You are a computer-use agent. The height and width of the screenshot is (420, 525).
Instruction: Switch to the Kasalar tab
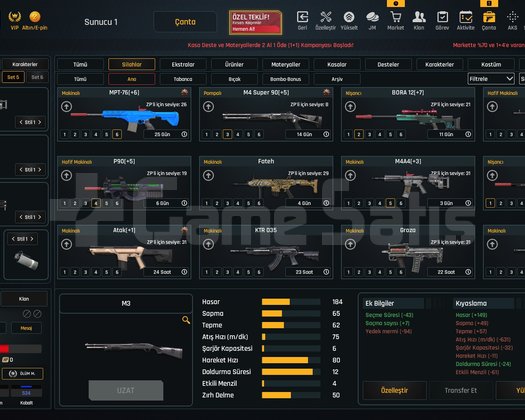tap(337, 64)
